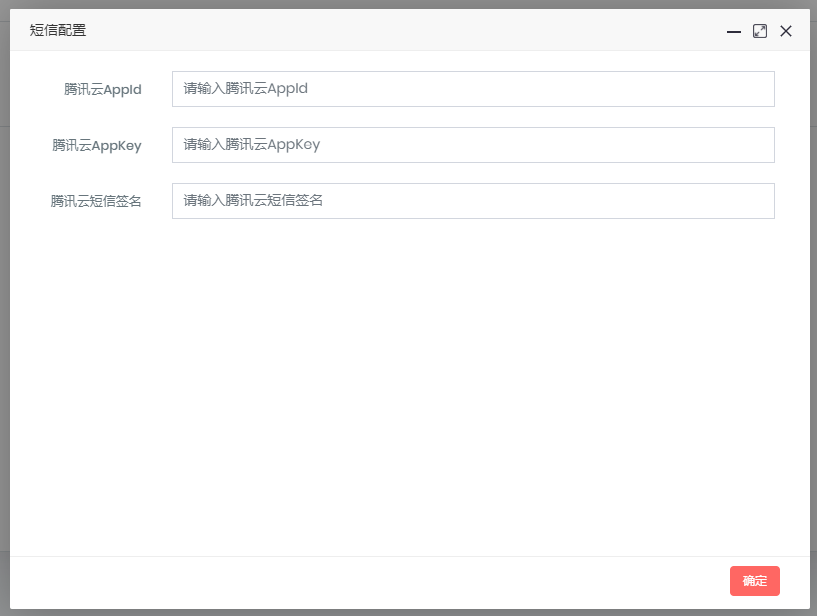Minimize the 短信配置 dialog
Image resolution: width=817 pixels, height=616 pixels.
[x=734, y=31]
